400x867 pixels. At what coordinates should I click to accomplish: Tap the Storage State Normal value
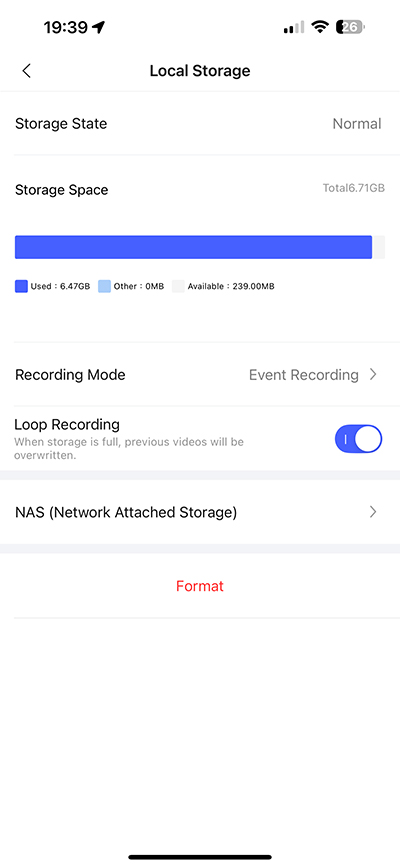pyautogui.click(x=357, y=124)
